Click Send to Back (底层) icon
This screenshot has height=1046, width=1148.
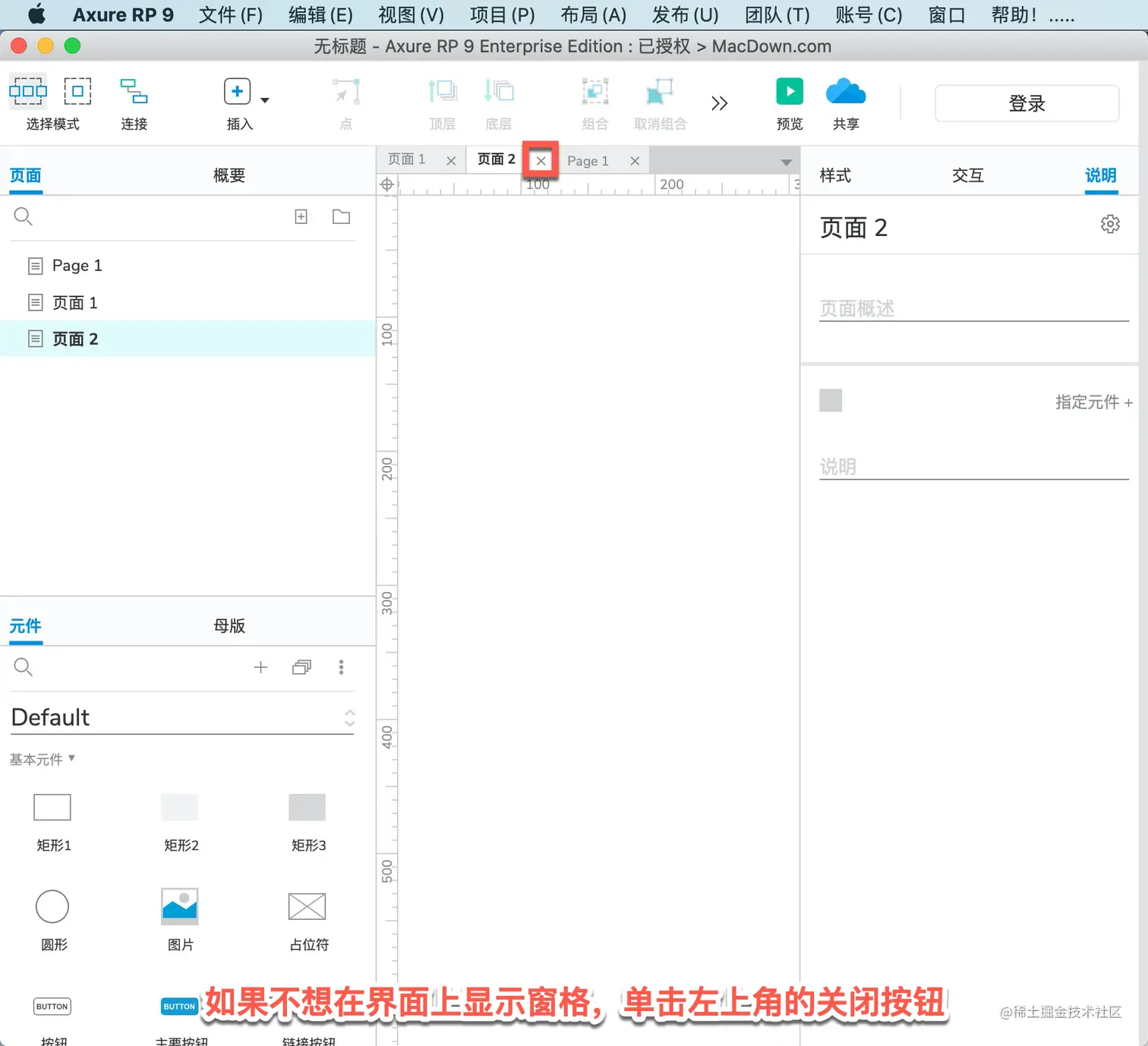[x=499, y=92]
